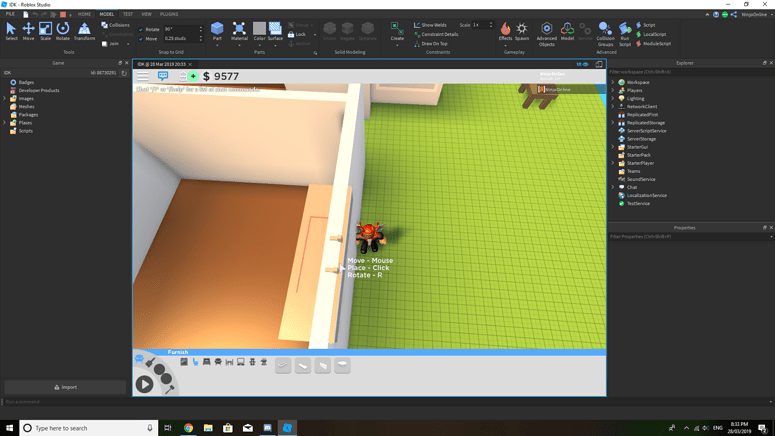Click the Filter Properties field
775x436 pixels.
click(x=690, y=236)
